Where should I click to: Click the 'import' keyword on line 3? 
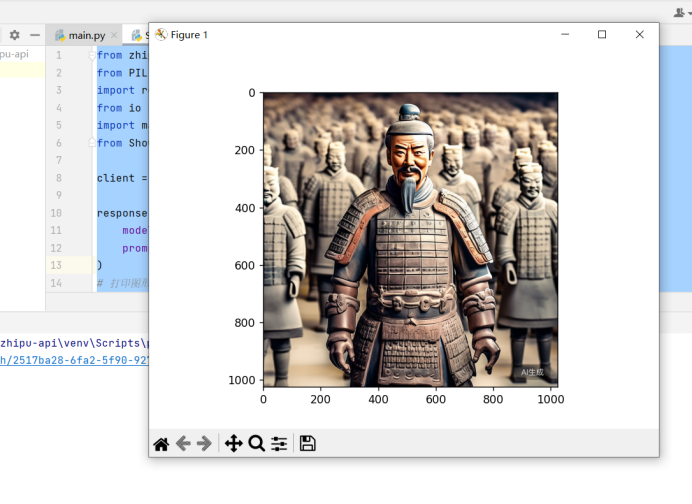(116, 90)
